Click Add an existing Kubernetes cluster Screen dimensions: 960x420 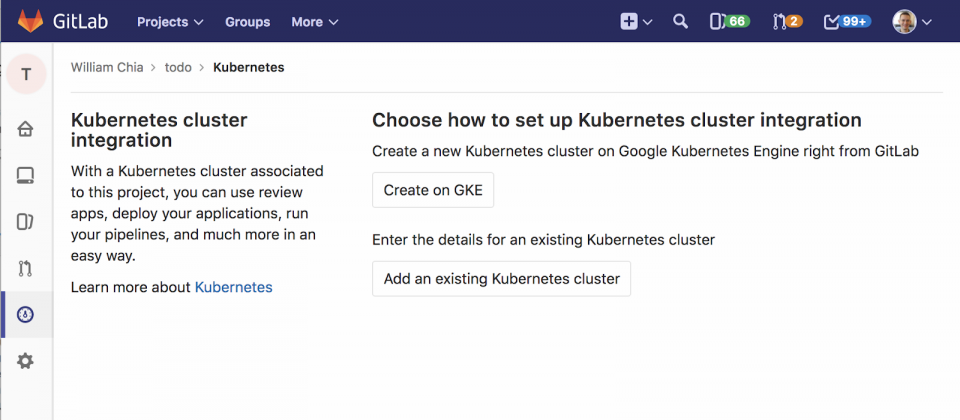[x=501, y=279]
